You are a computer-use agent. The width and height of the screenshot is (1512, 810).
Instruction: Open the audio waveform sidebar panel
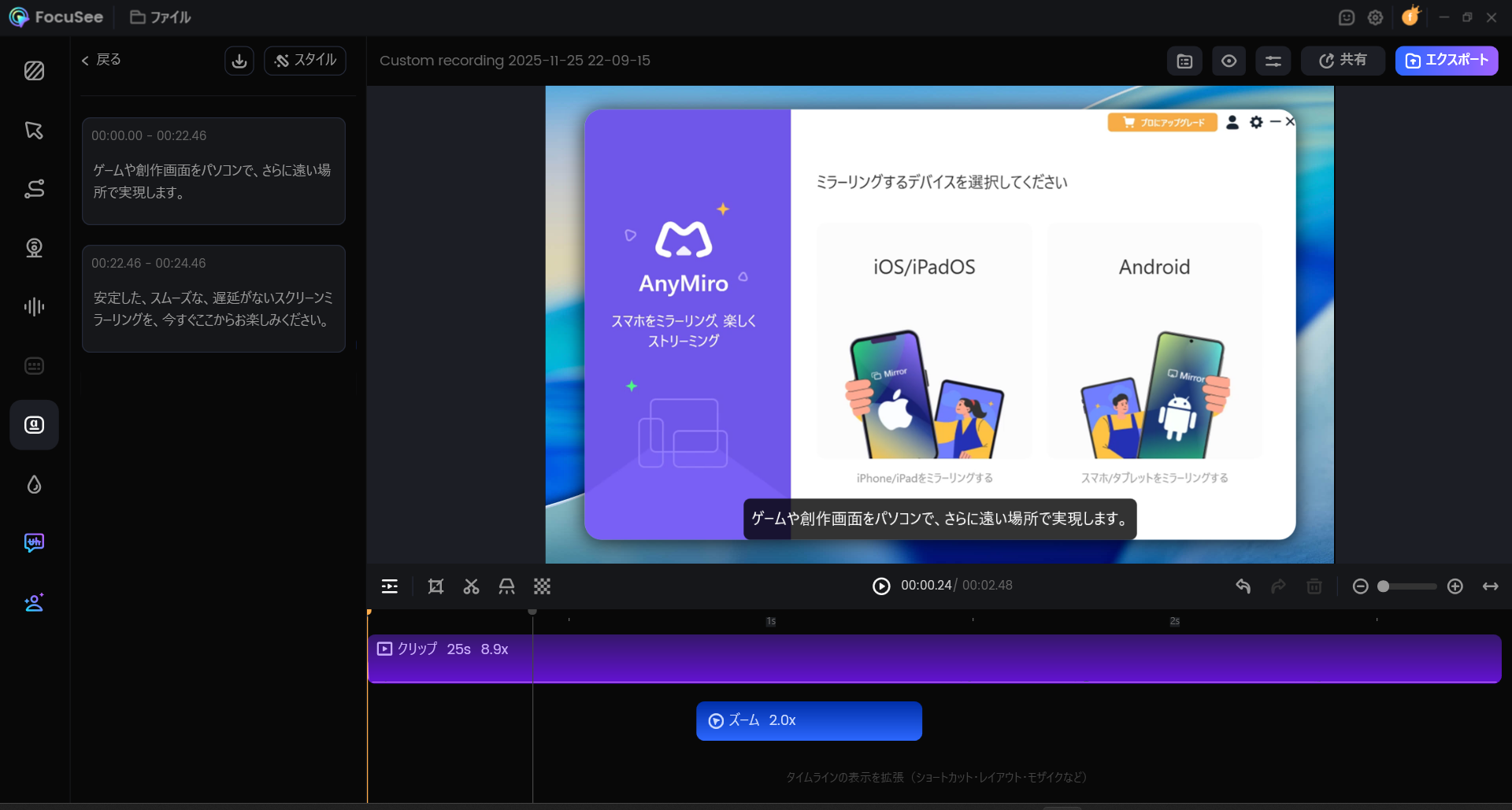coord(34,307)
